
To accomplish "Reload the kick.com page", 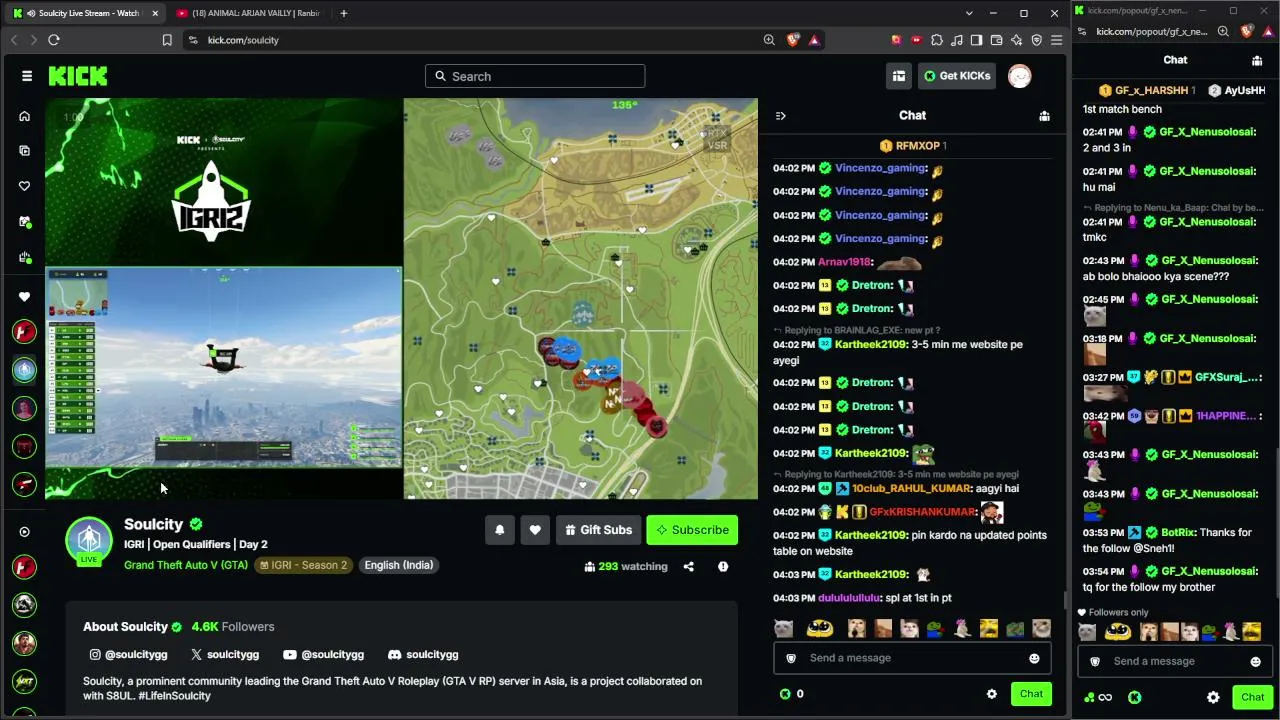I will 54,40.
